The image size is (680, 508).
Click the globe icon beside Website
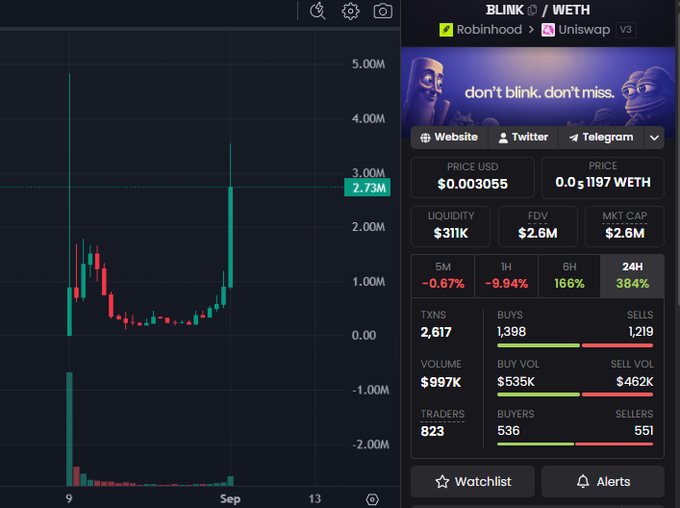pyautogui.click(x=425, y=138)
